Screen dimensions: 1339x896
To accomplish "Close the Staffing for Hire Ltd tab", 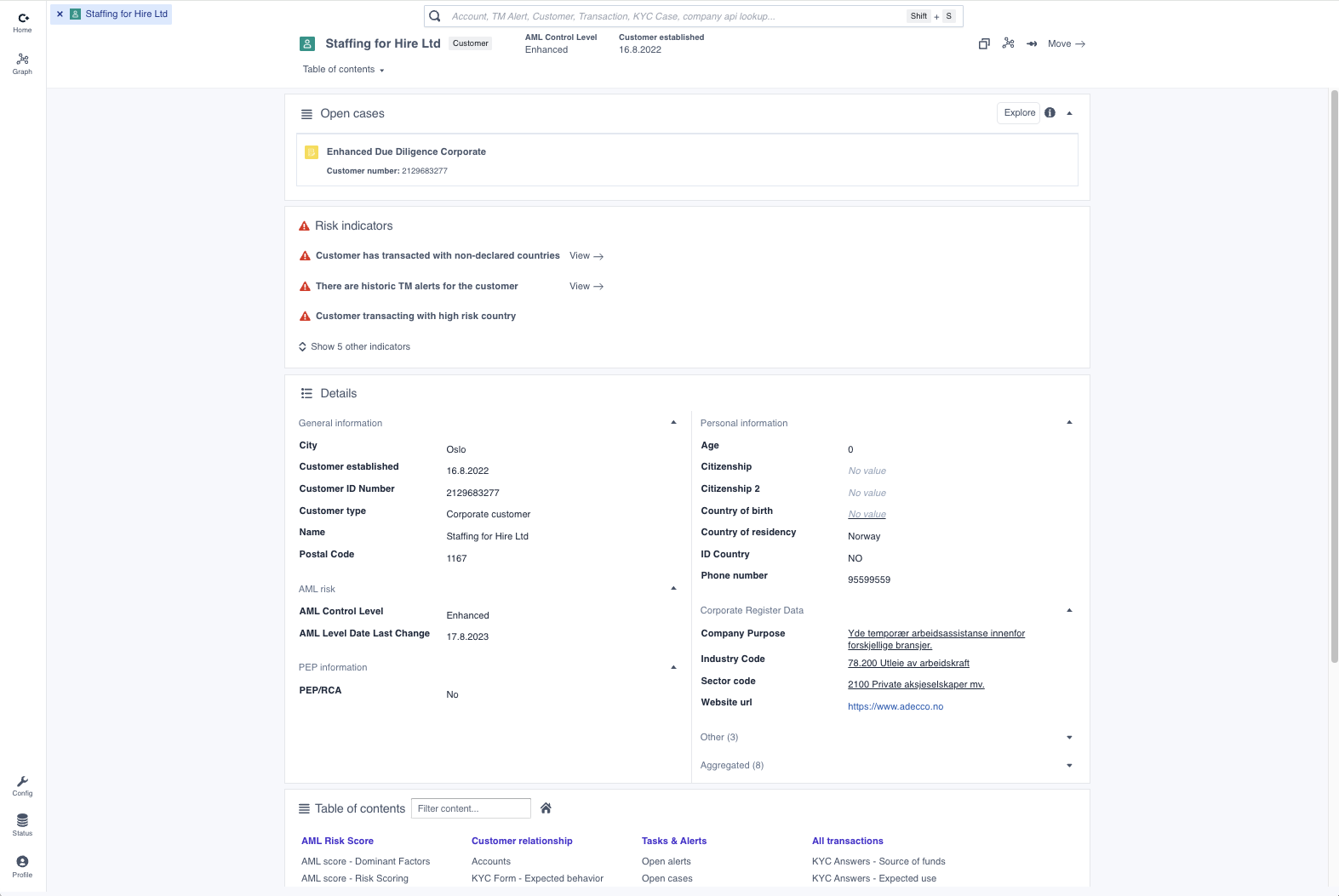I will click(60, 14).
